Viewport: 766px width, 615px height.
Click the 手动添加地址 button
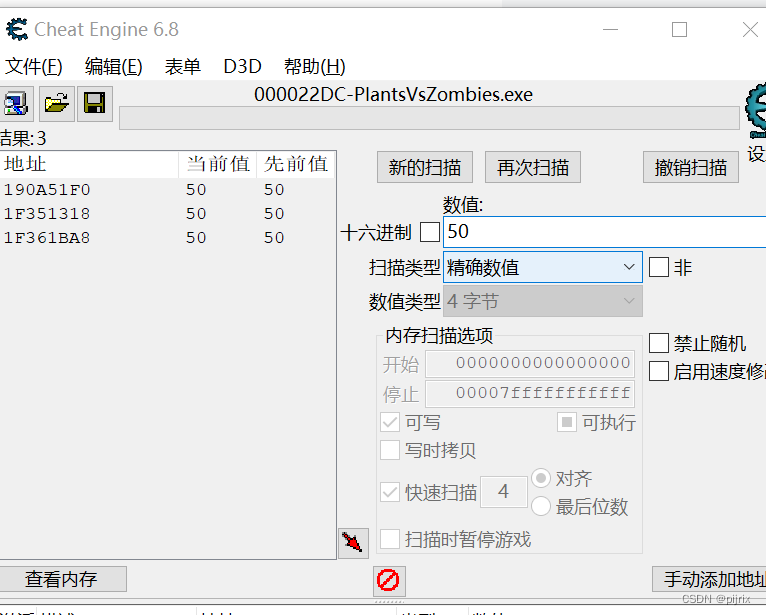pos(709,579)
